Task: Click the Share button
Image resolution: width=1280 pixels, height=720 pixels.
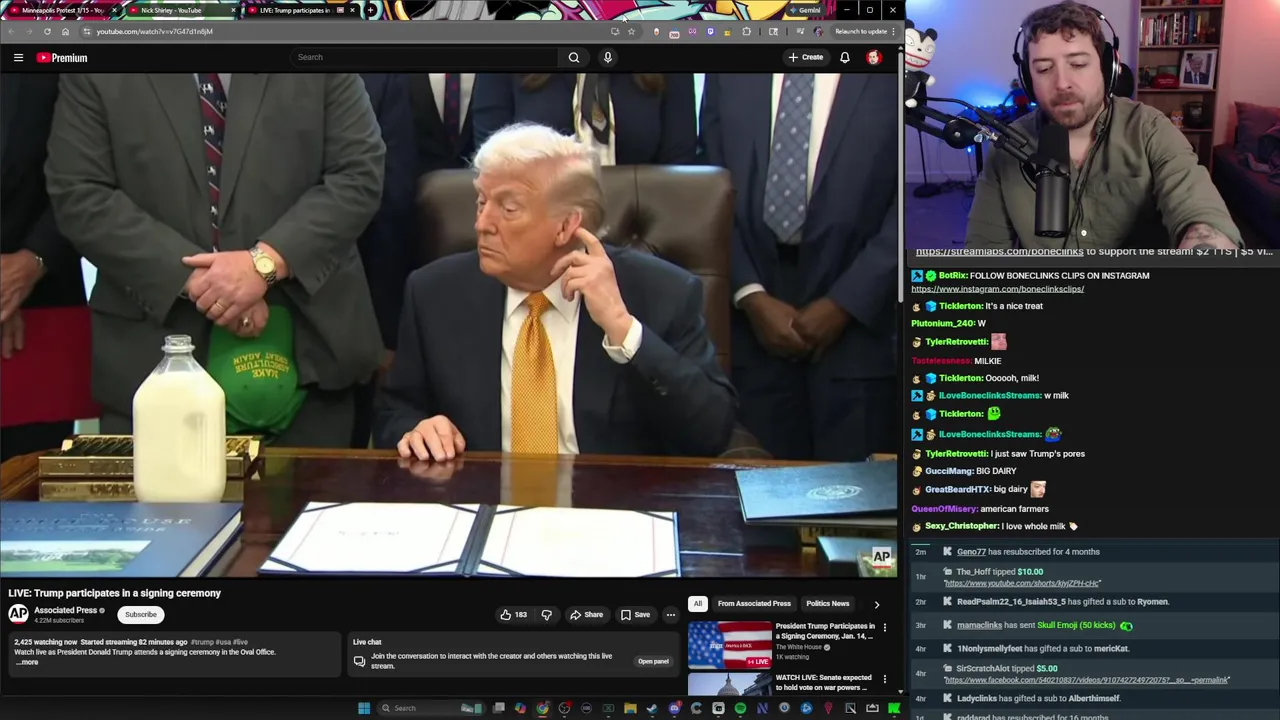Action: [x=586, y=615]
